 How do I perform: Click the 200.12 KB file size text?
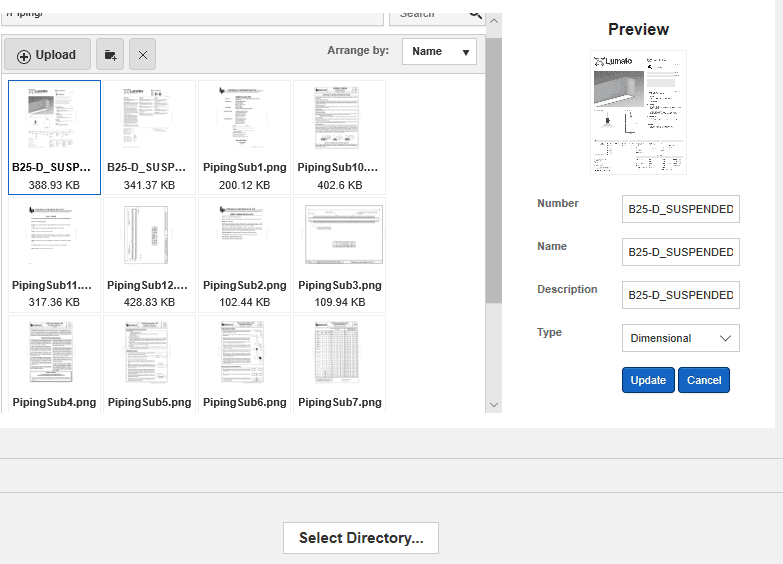245,185
